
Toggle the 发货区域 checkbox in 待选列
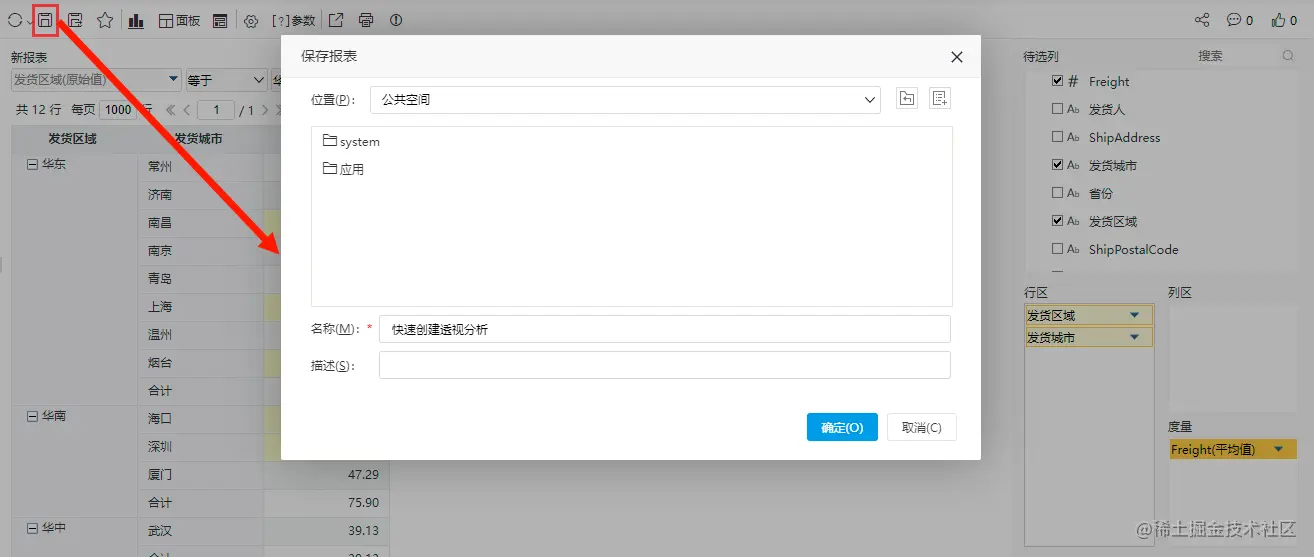[1058, 221]
